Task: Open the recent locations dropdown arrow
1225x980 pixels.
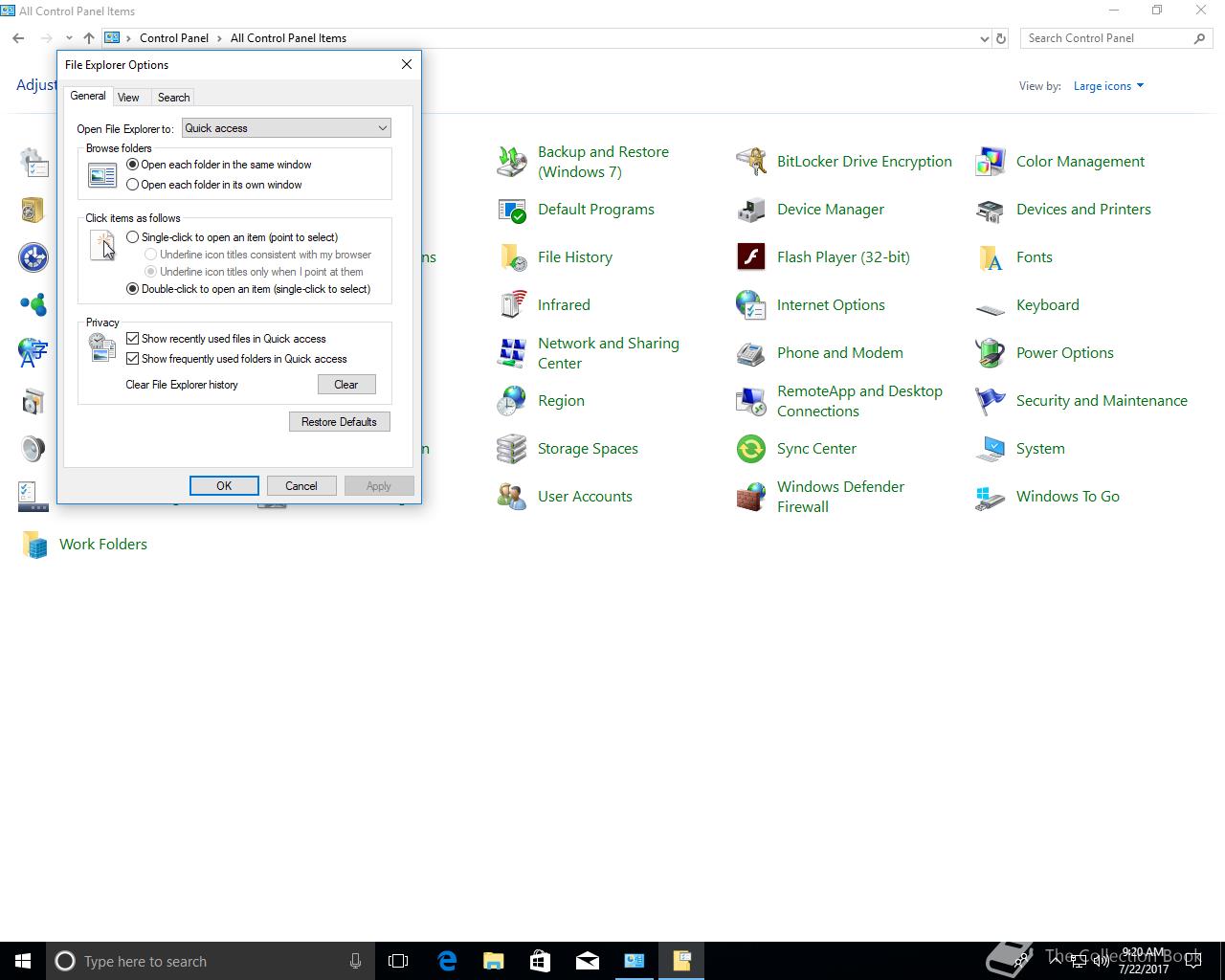Action: pos(69,38)
